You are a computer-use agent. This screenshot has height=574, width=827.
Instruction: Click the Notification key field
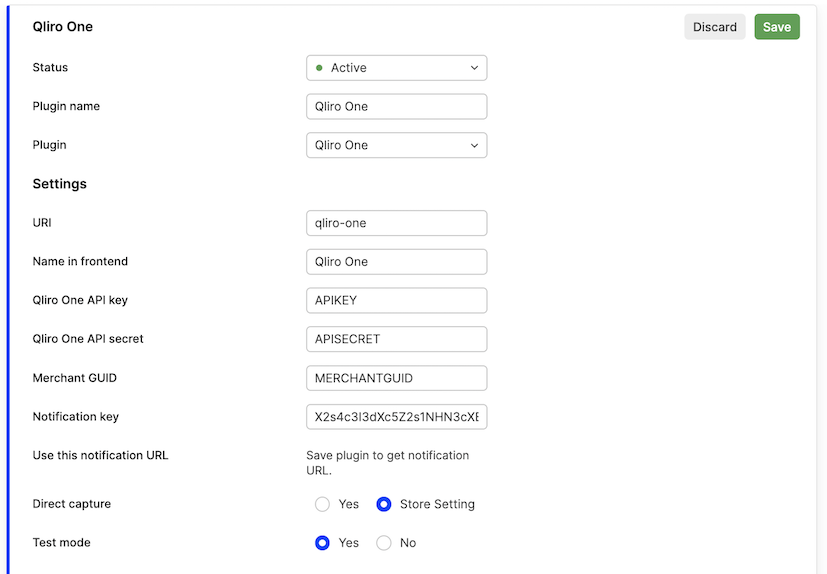[x=396, y=416]
